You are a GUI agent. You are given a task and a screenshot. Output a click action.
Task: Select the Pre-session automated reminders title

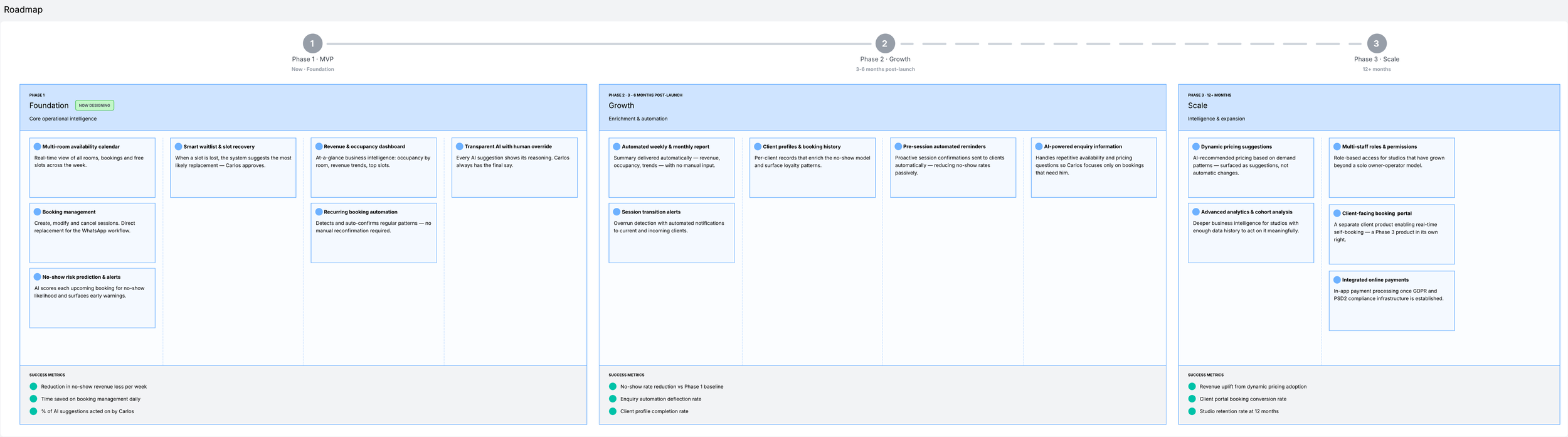tap(945, 147)
